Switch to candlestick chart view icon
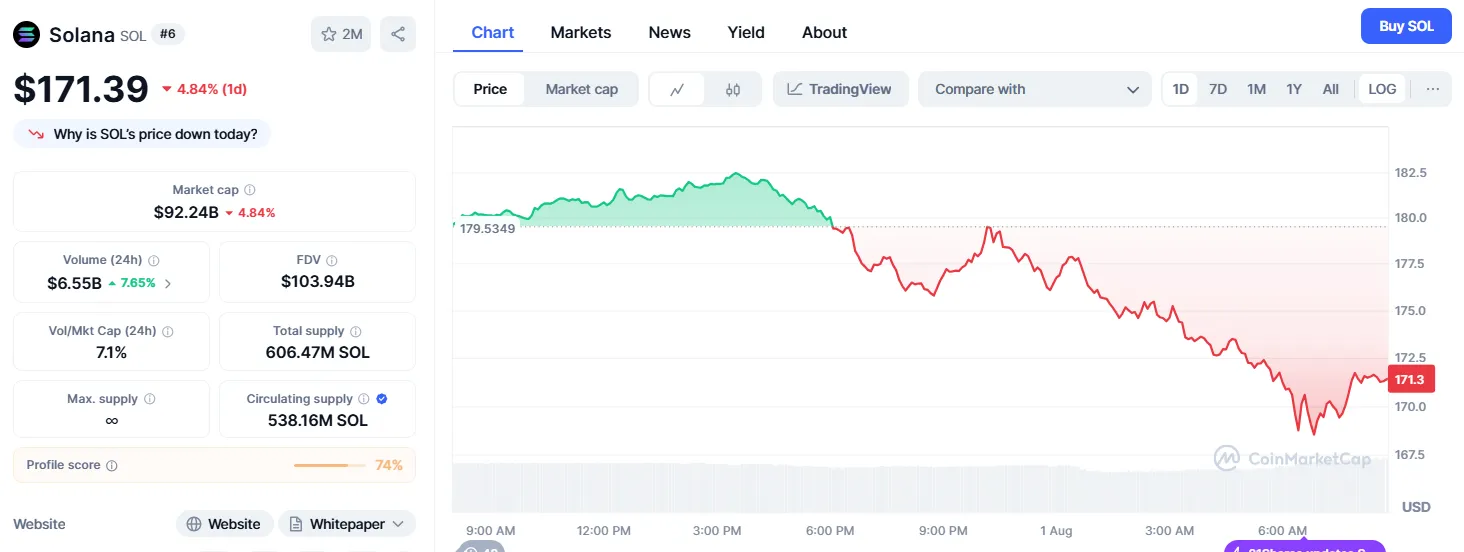The width and height of the screenshot is (1464, 552). 733,89
